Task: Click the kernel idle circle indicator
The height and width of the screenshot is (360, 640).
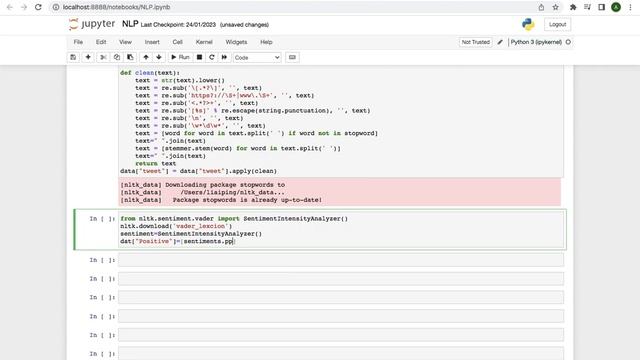Action: click(568, 42)
